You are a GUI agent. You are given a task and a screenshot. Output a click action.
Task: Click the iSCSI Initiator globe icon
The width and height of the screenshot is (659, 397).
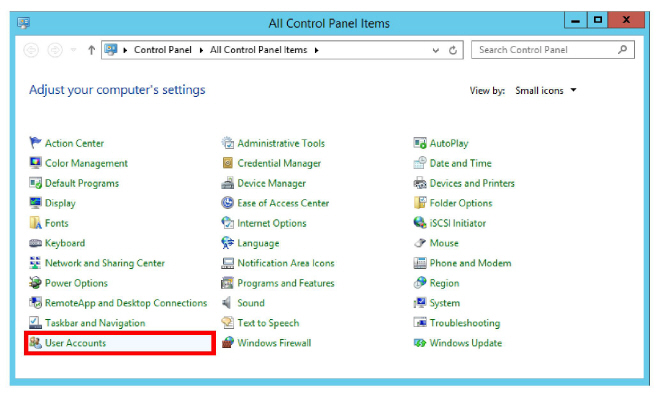[x=420, y=223]
